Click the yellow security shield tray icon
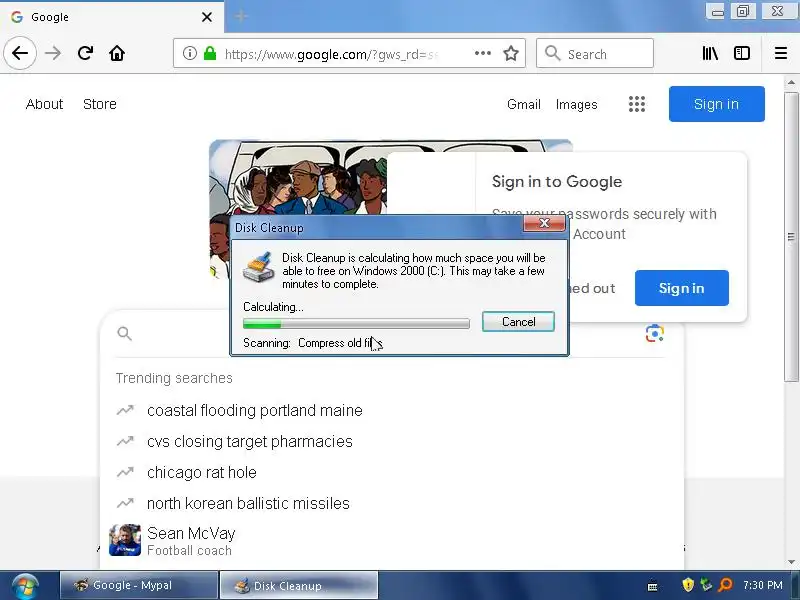This screenshot has height=600, width=800. point(688,585)
